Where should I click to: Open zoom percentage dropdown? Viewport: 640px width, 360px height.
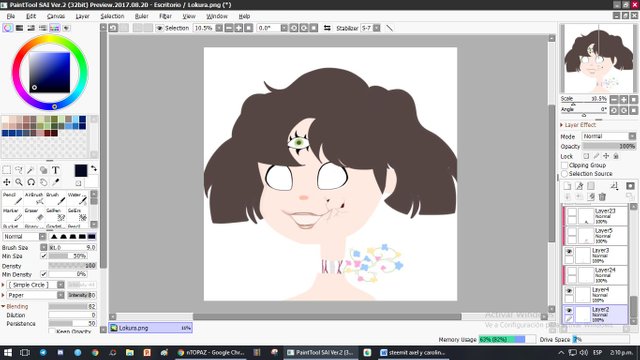219,28
